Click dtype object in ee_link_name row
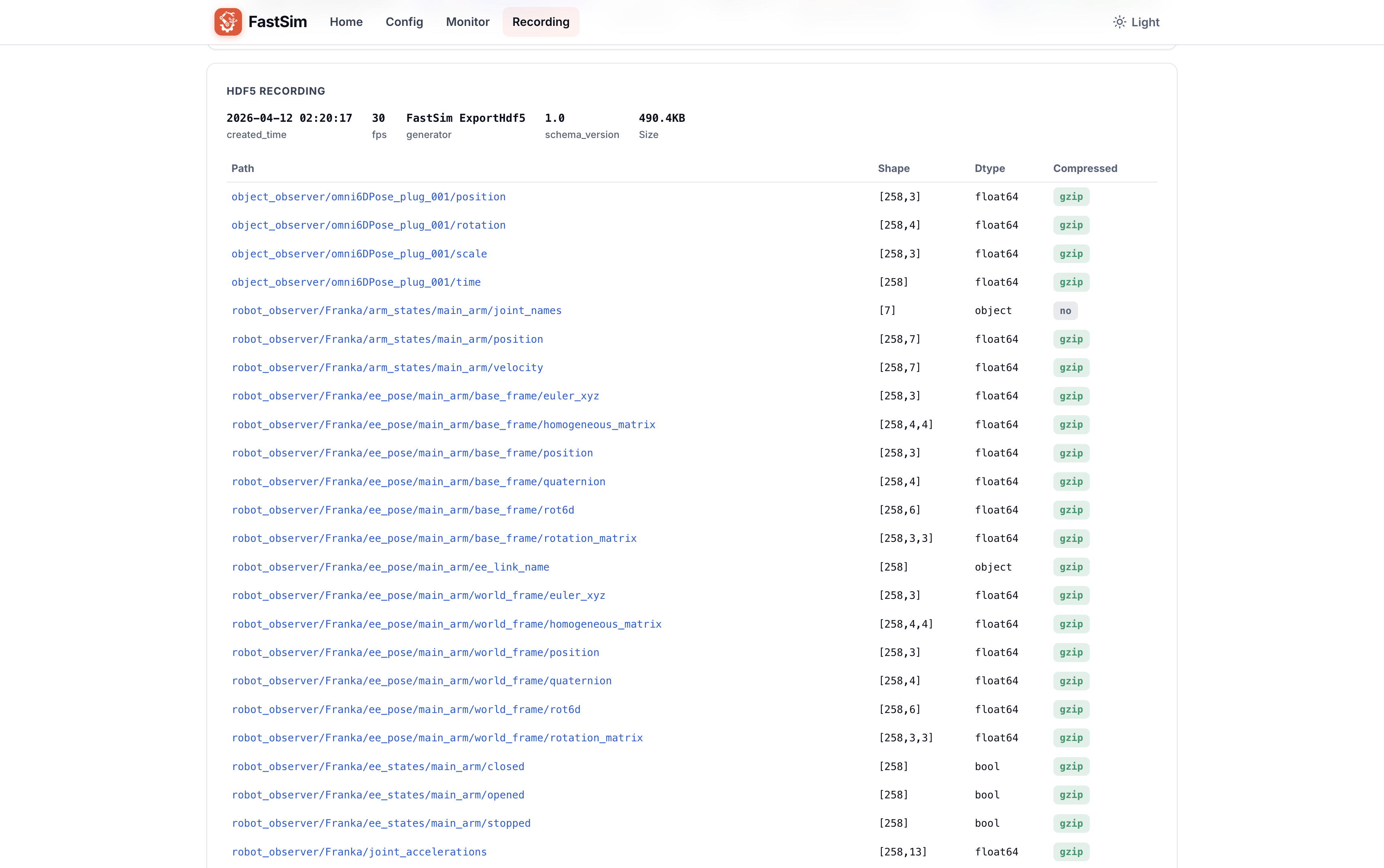 coord(993,567)
